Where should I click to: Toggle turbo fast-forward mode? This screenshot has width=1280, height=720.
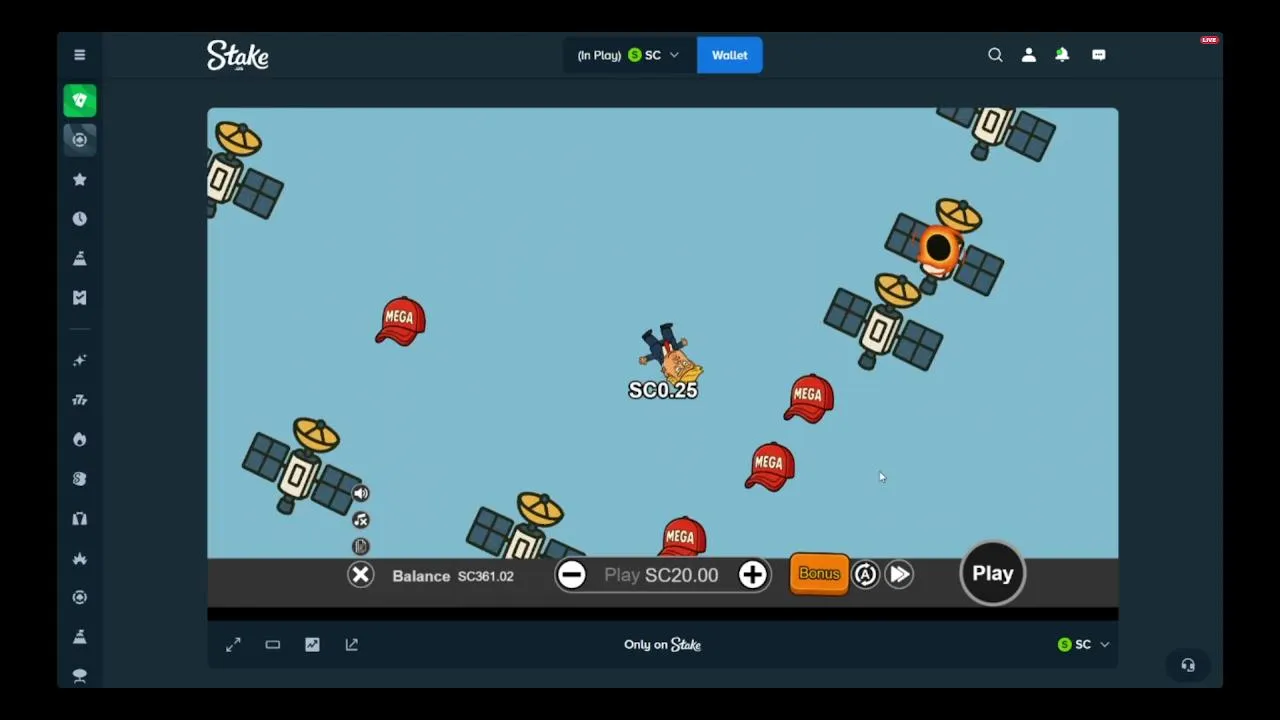click(x=899, y=574)
